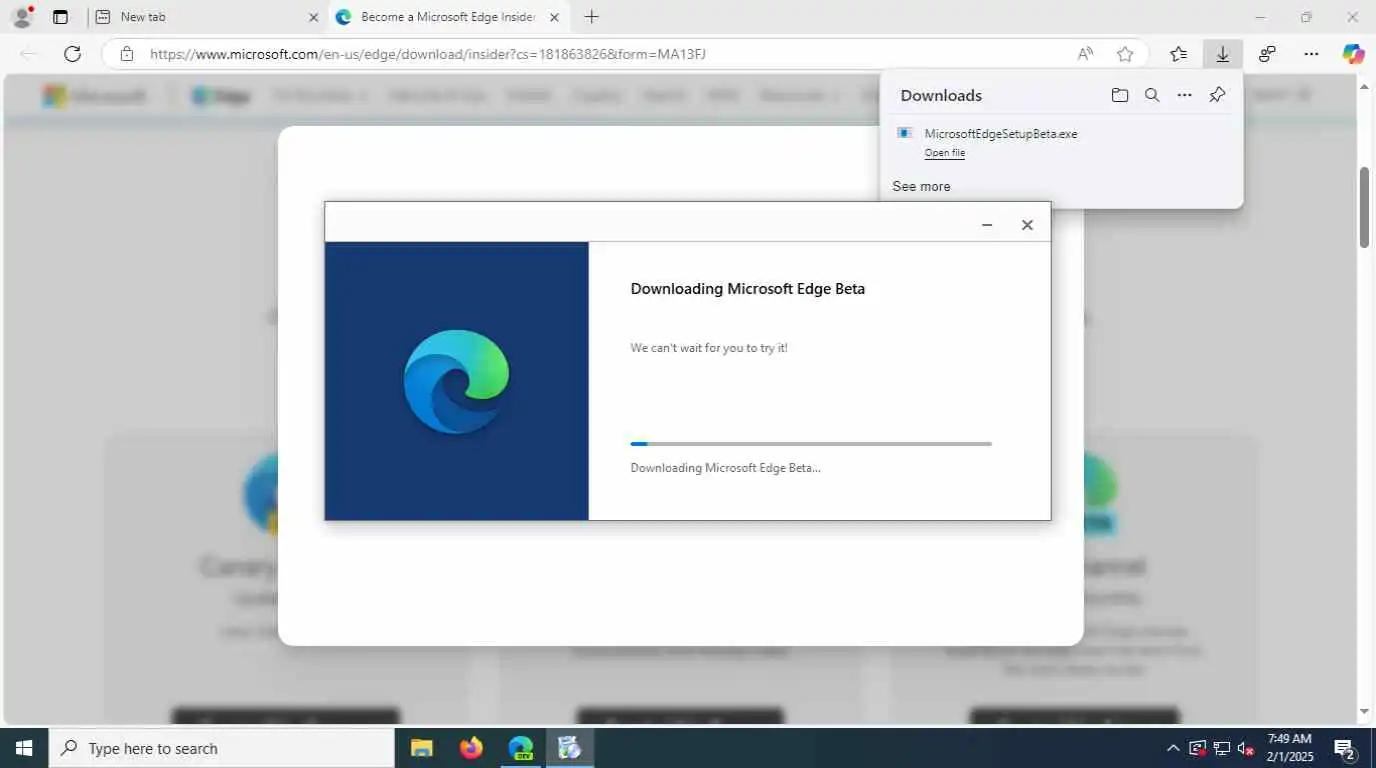This screenshot has width=1376, height=768.
Task: Open downloads folder from Downloads panel
Action: [1120, 95]
